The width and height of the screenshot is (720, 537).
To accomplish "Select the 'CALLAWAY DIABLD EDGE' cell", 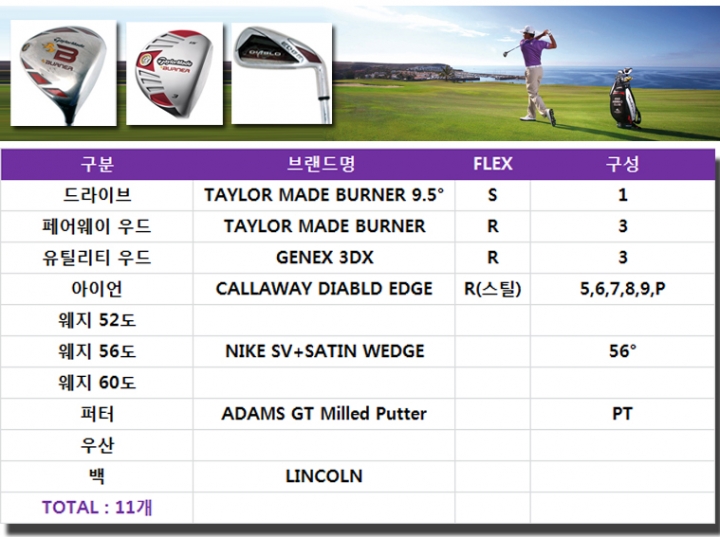I will pyautogui.click(x=324, y=289).
